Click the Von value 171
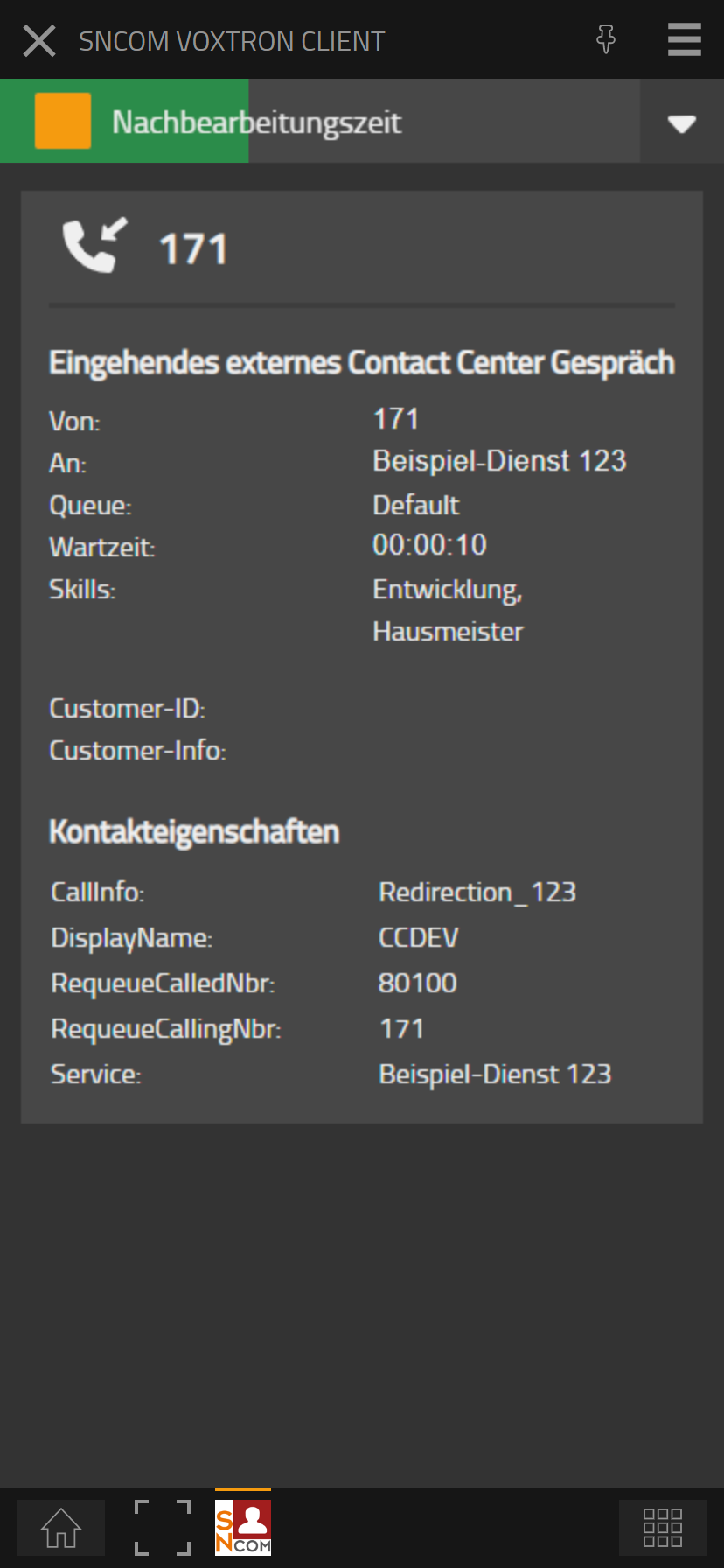724x1568 pixels. [396, 419]
